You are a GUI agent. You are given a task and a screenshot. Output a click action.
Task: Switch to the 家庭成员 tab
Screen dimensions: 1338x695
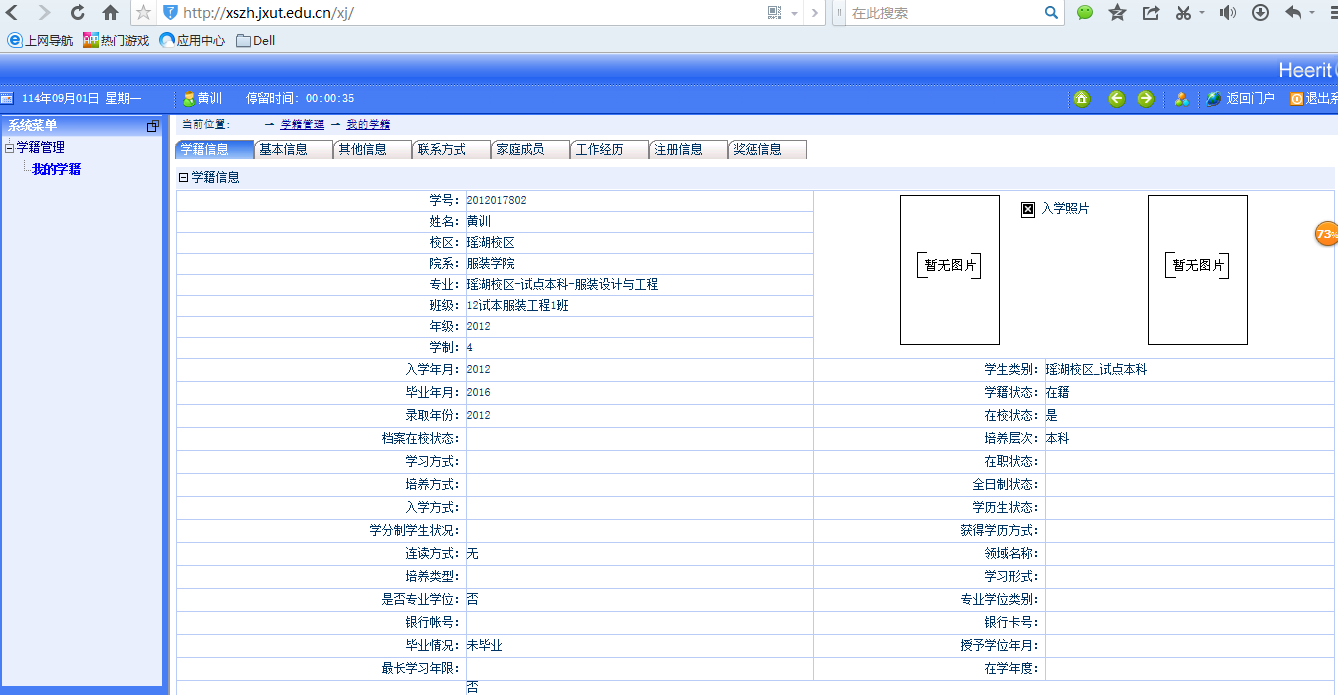(x=530, y=149)
